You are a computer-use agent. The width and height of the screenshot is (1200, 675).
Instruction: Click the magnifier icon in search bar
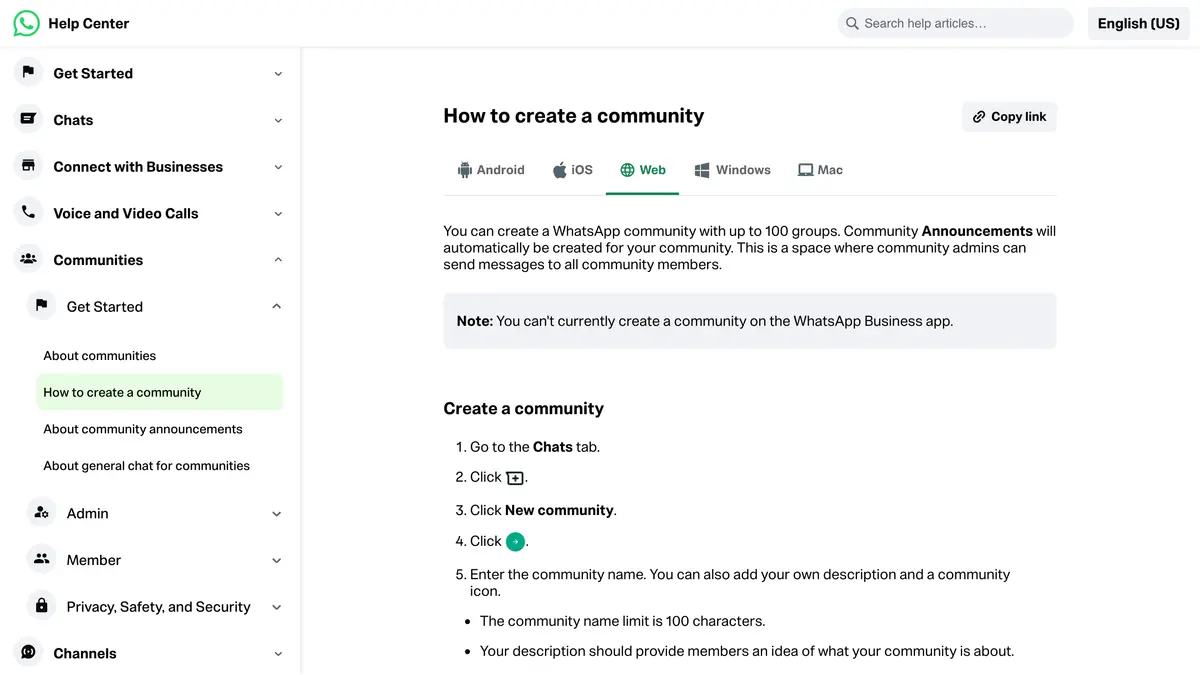[852, 23]
